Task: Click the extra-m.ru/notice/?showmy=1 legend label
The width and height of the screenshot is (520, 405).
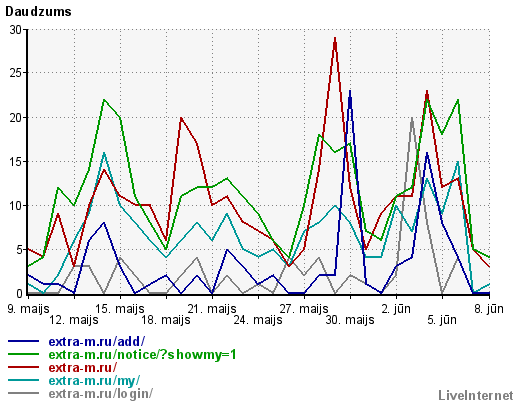Action: tap(142, 354)
